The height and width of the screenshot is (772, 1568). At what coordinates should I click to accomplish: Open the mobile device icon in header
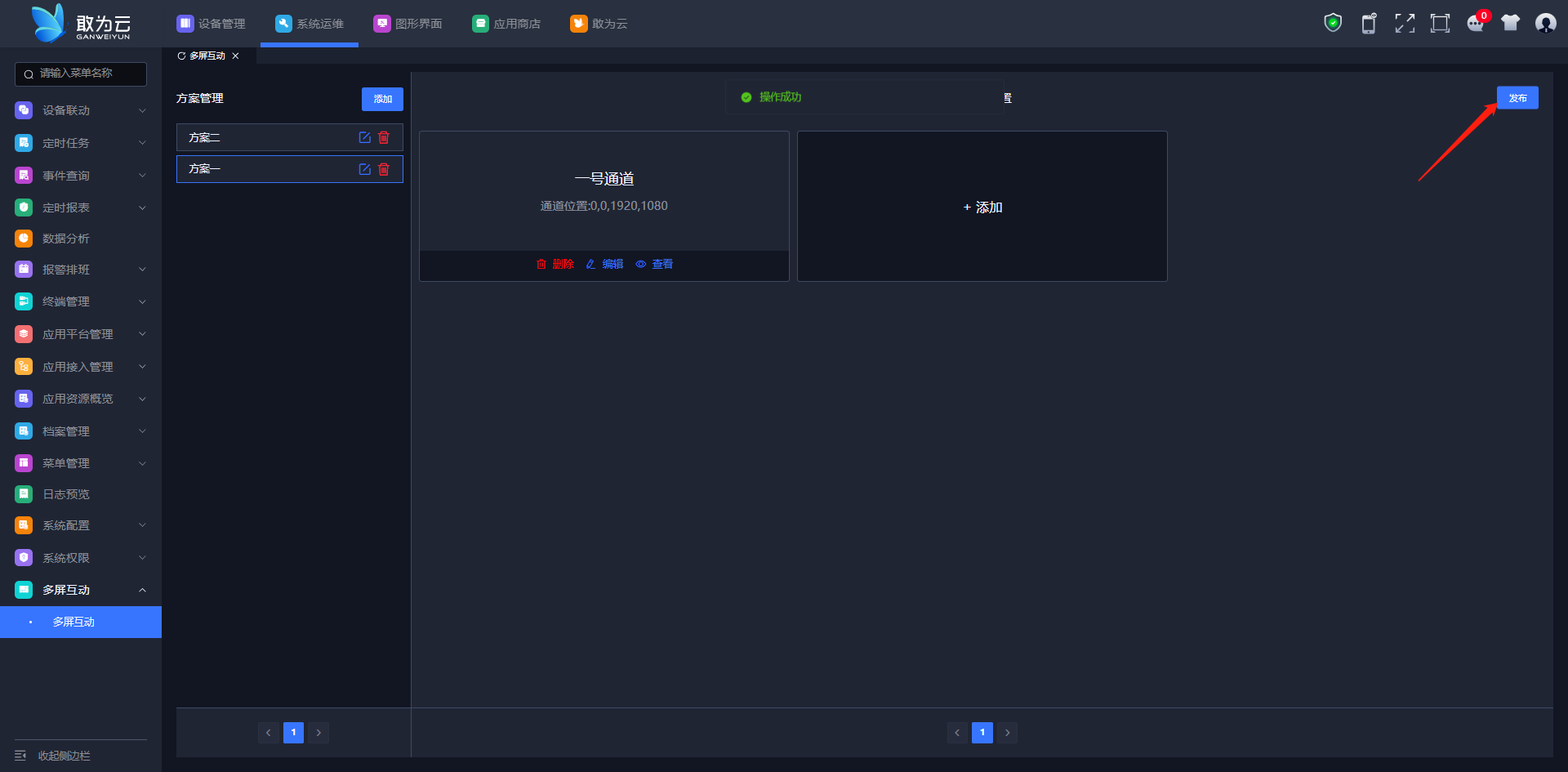(1369, 23)
